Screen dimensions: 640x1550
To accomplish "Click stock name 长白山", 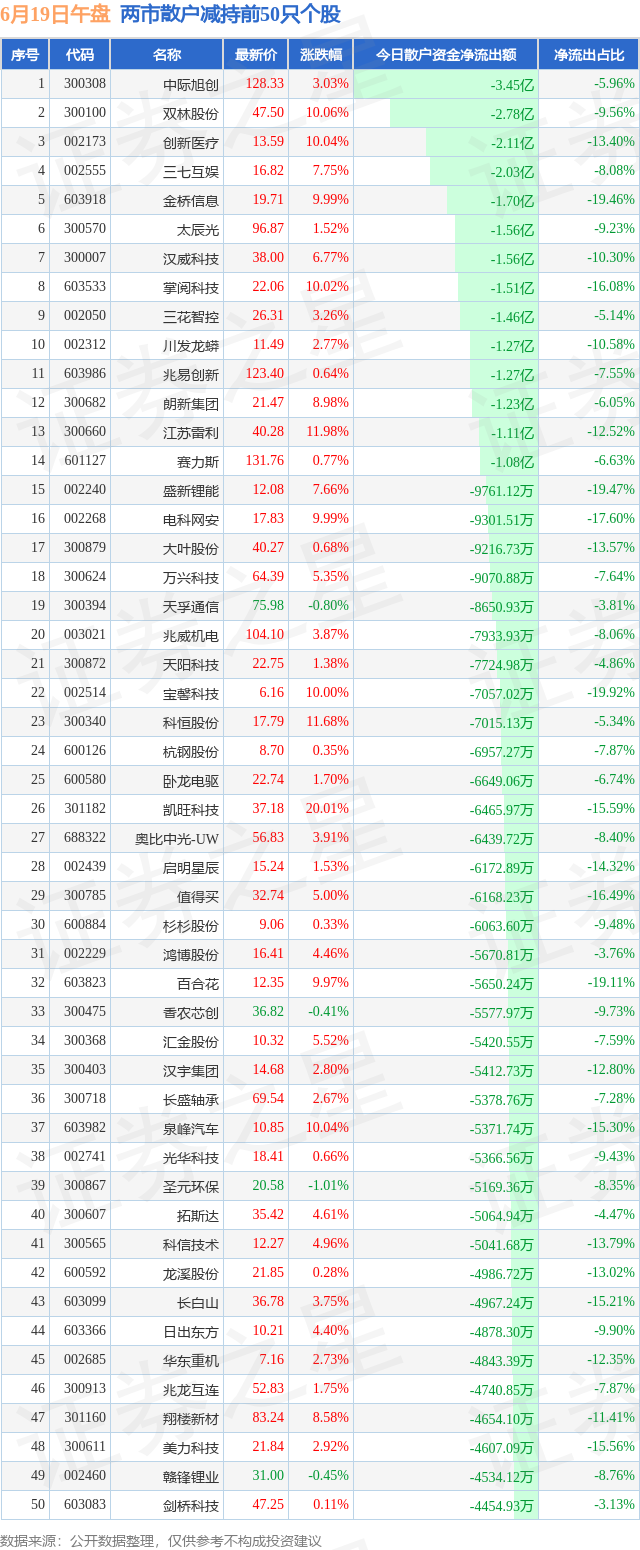I will tap(198, 1302).
